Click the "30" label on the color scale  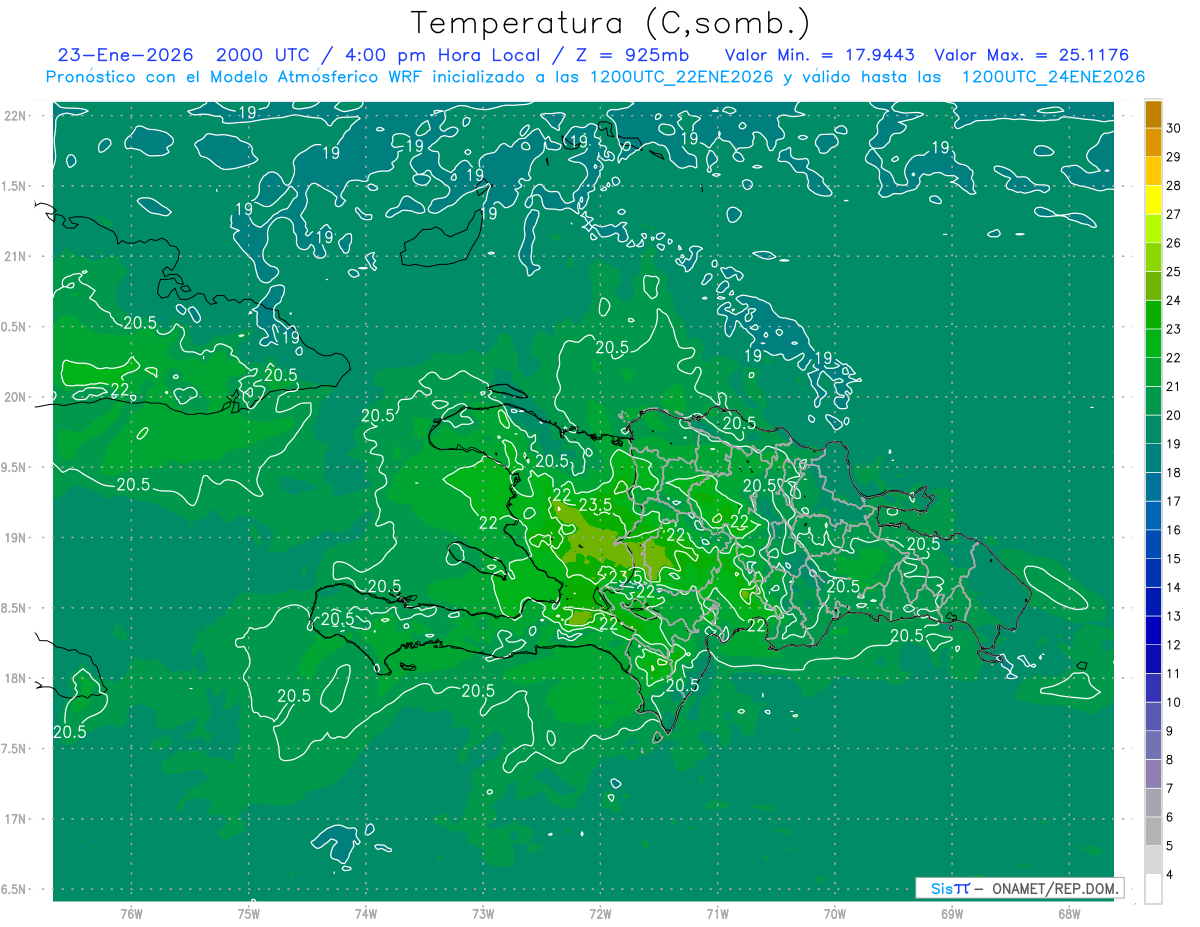click(x=1174, y=128)
